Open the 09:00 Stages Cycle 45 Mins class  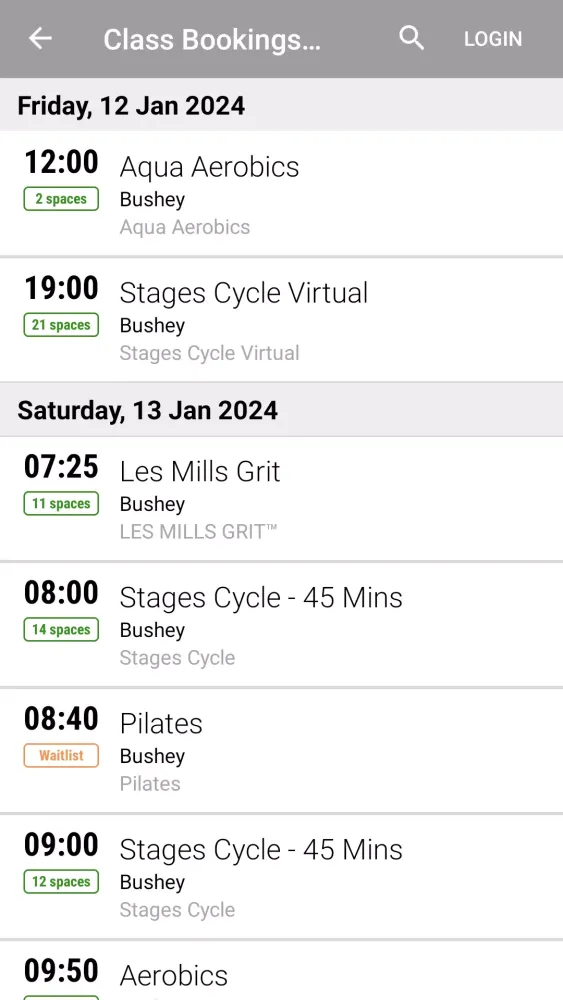(x=281, y=876)
